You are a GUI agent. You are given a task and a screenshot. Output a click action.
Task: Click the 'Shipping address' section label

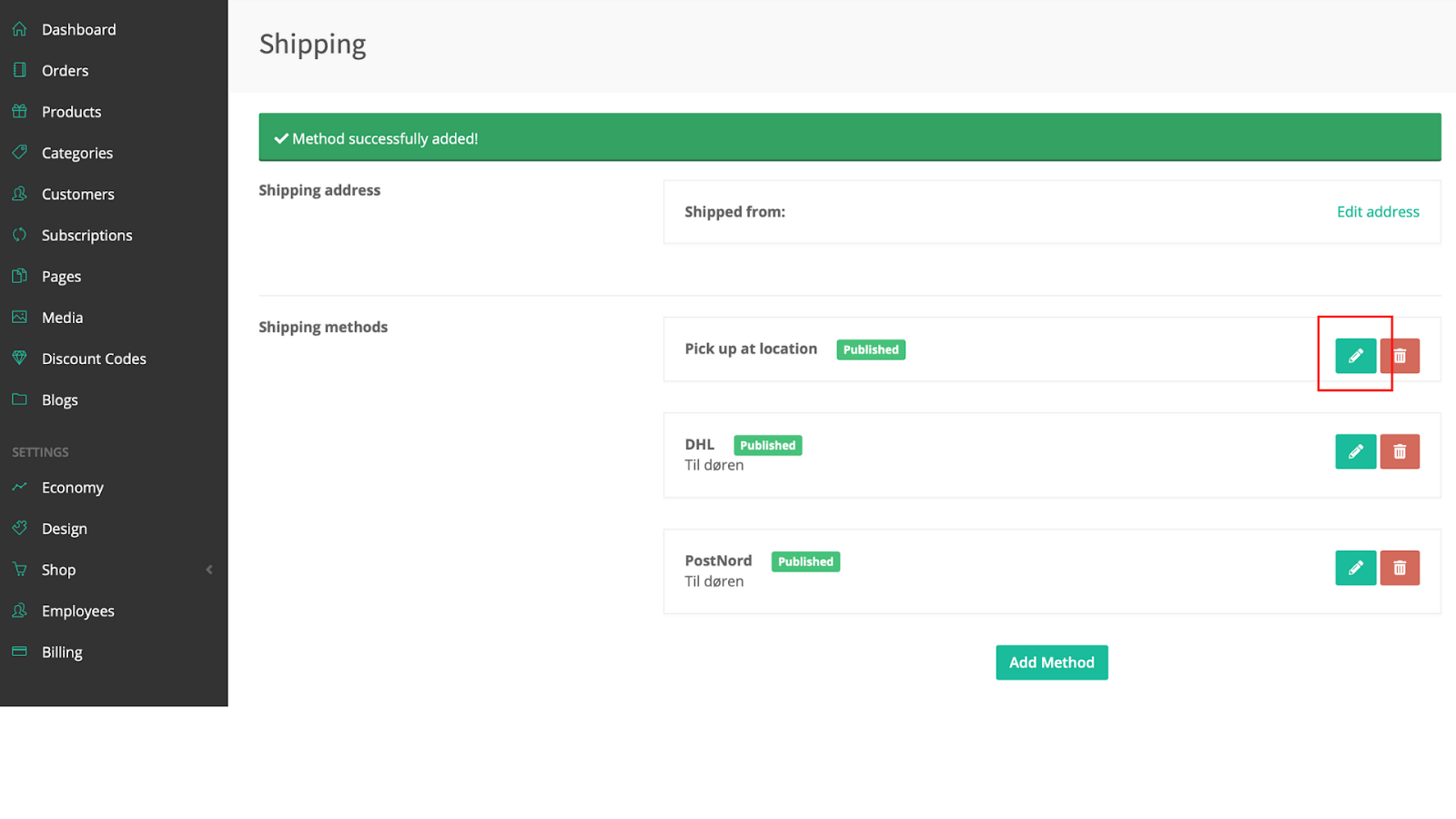tap(319, 190)
